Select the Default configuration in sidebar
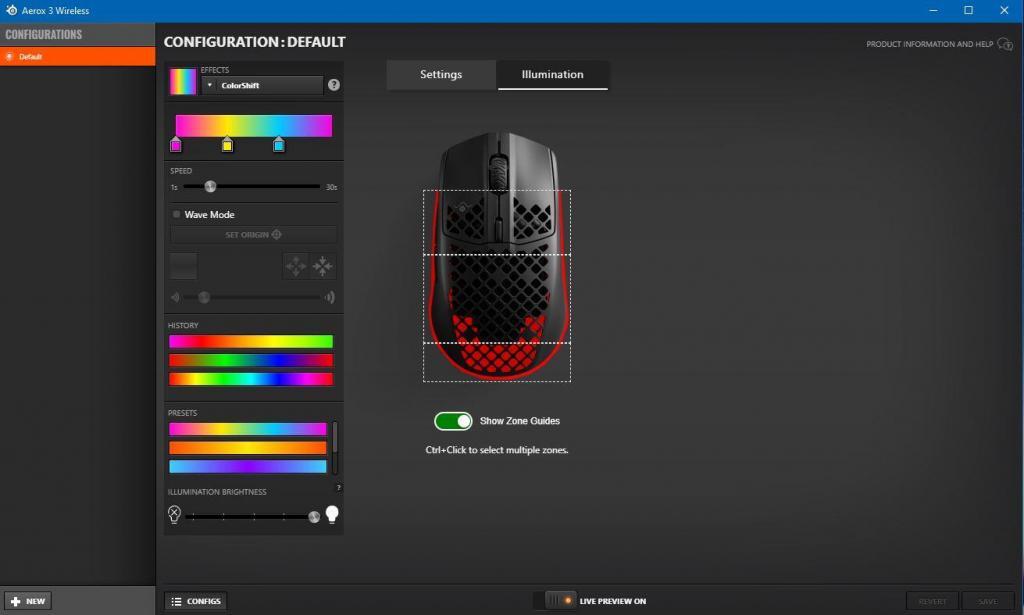 (77, 57)
